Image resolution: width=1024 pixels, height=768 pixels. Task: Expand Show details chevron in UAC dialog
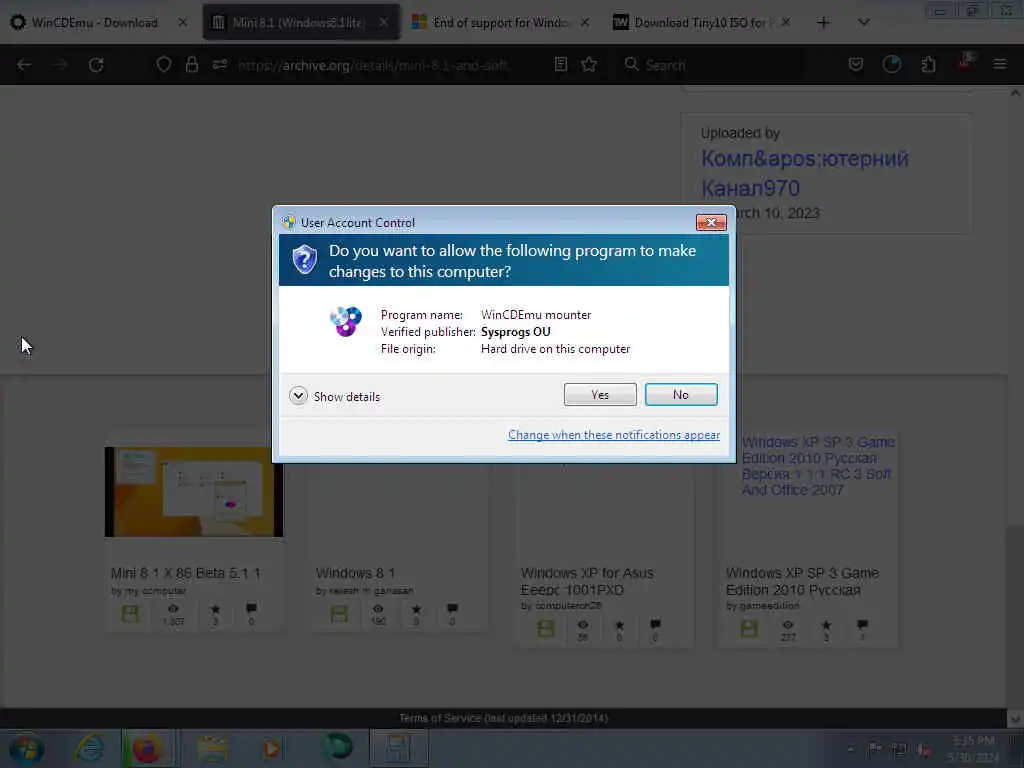[298, 396]
